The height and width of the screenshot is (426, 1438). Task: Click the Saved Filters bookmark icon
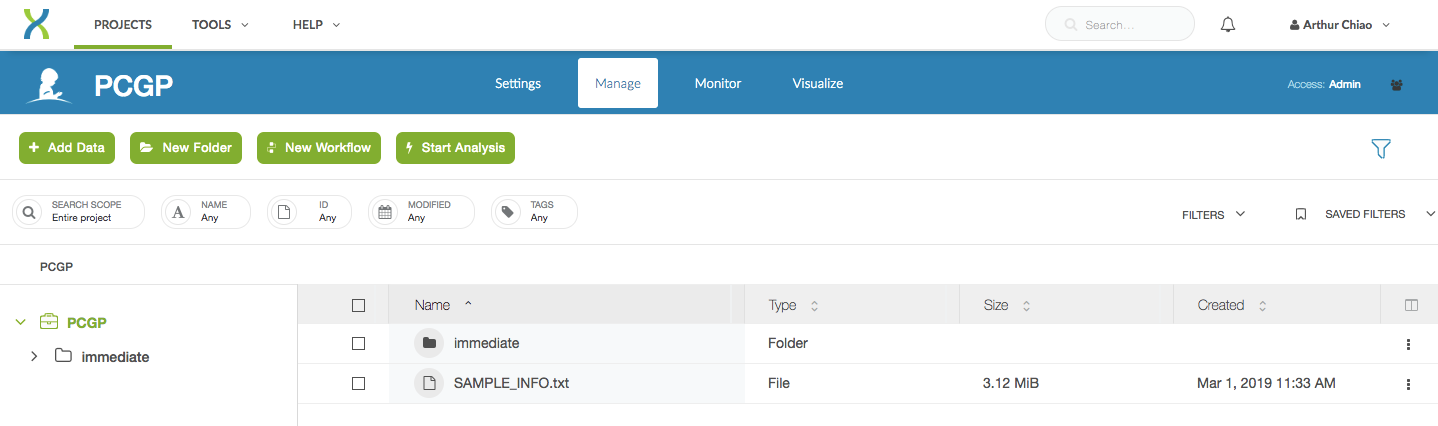pyautogui.click(x=1300, y=214)
